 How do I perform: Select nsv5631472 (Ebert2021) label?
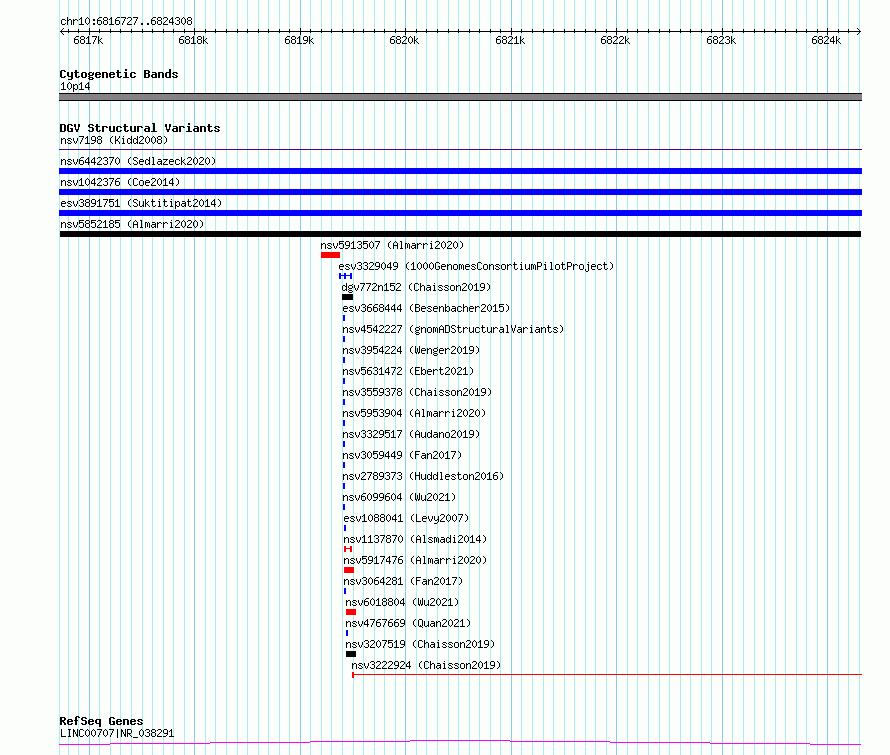click(408, 371)
